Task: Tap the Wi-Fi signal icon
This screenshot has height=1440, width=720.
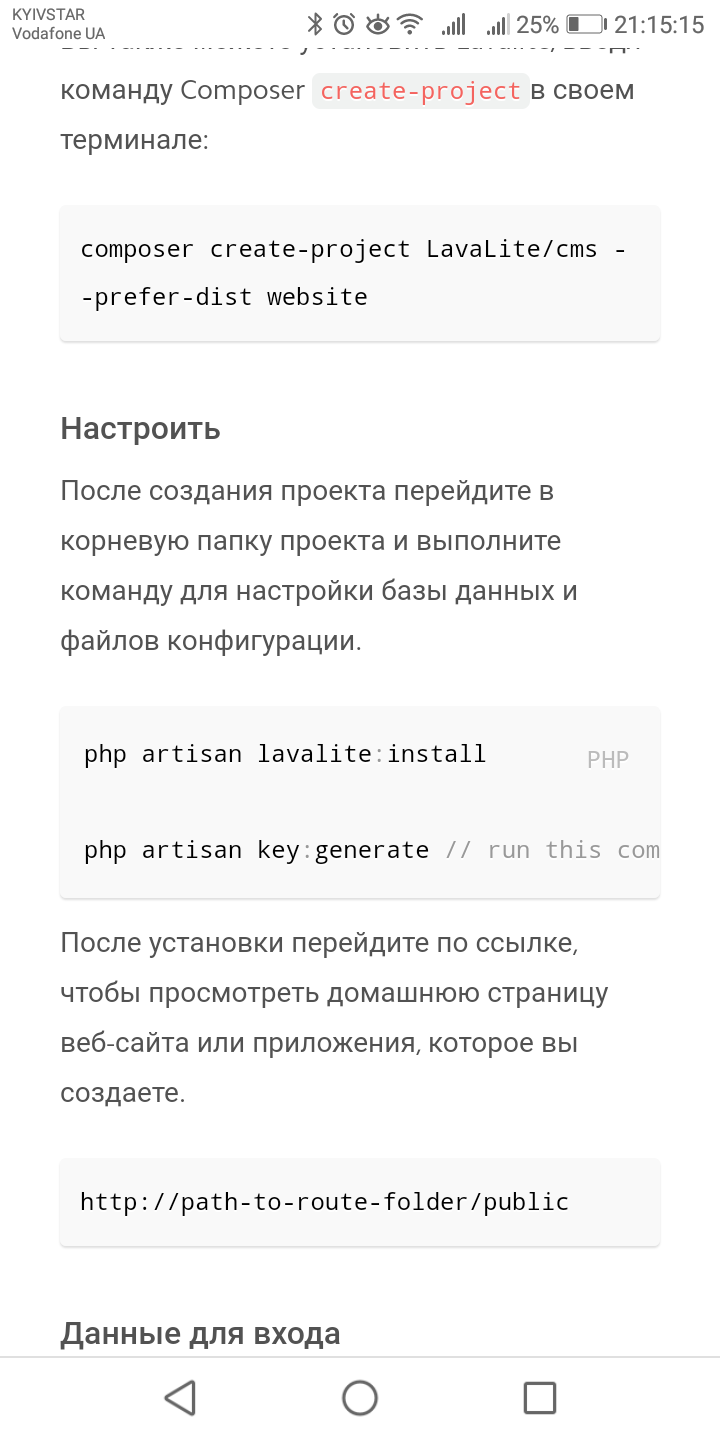Action: [x=409, y=24]
